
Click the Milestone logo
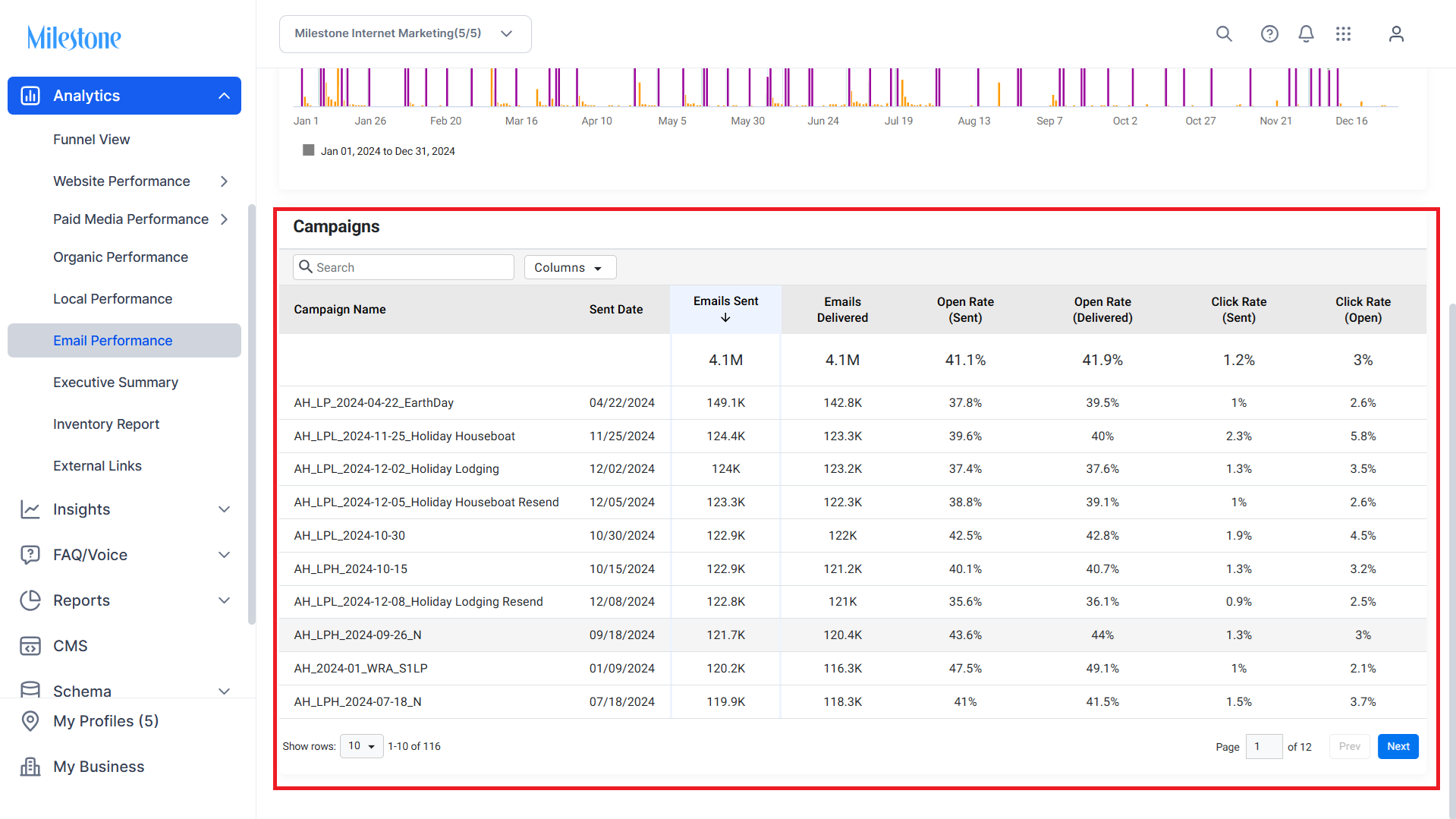[74, 37]
